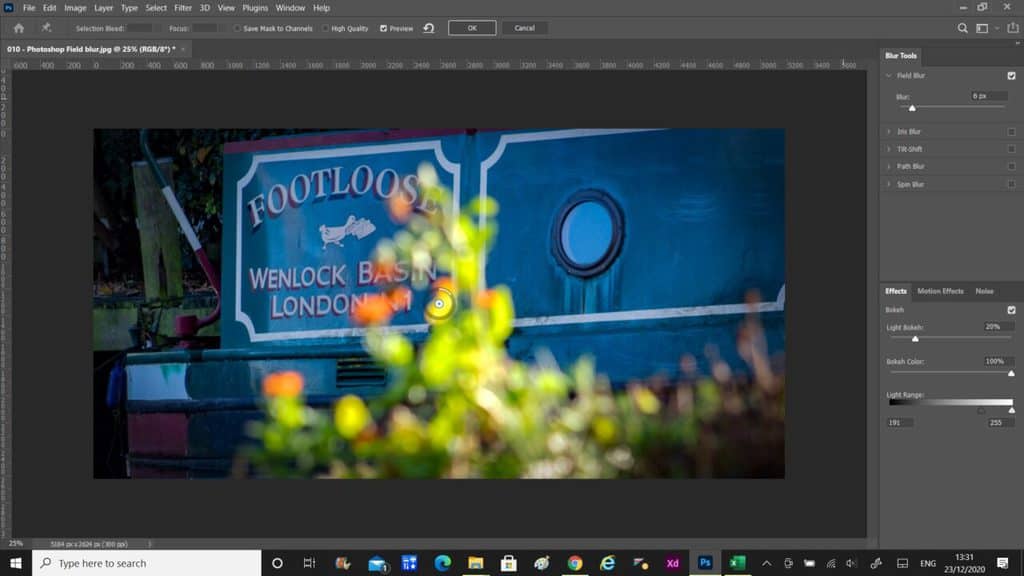Viewport: 1024px width, 576px height.
Task: Open Excel from the taskbar
Action: 738,563
